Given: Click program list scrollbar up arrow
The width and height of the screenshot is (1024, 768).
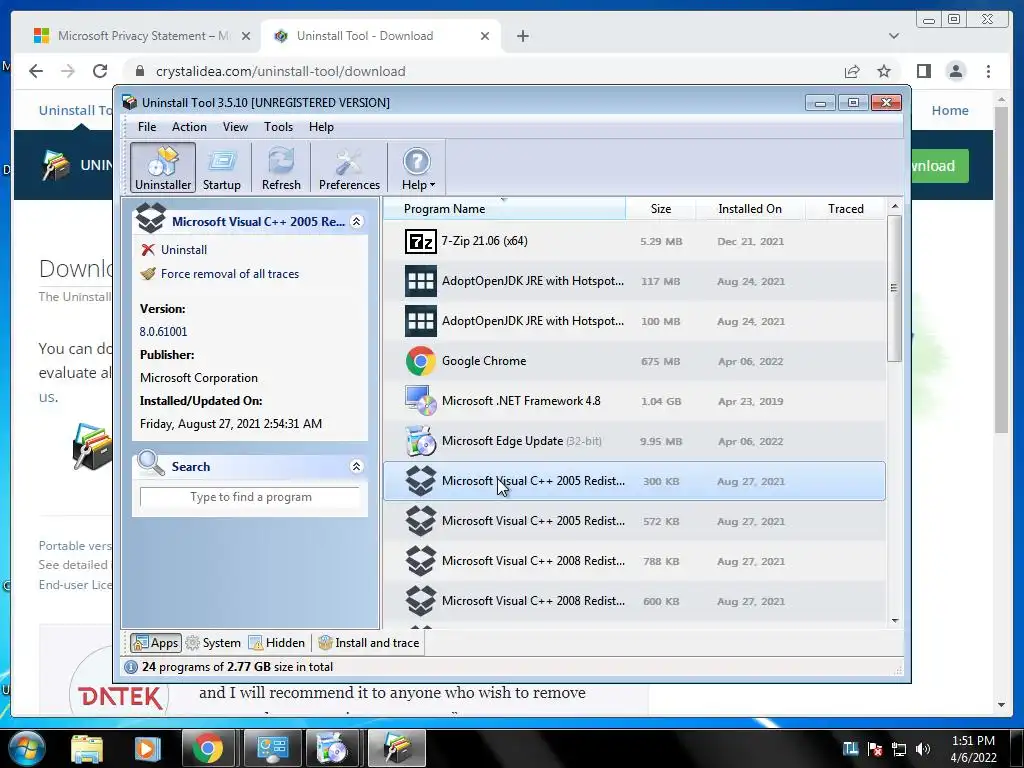Looking at the screenshot, I should click(x=895, y=206).
